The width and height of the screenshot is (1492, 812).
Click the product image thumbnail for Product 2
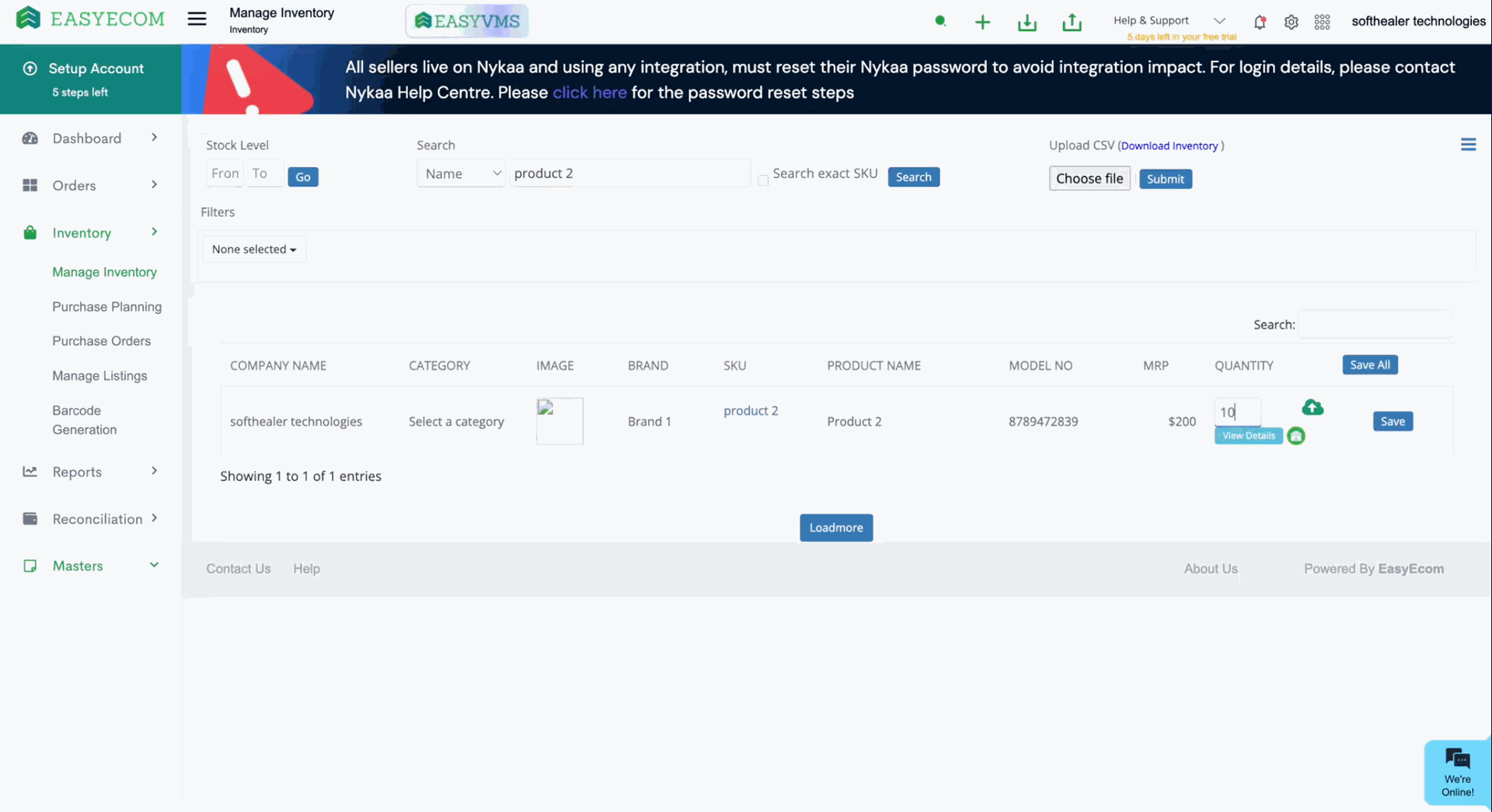point(559,421)
